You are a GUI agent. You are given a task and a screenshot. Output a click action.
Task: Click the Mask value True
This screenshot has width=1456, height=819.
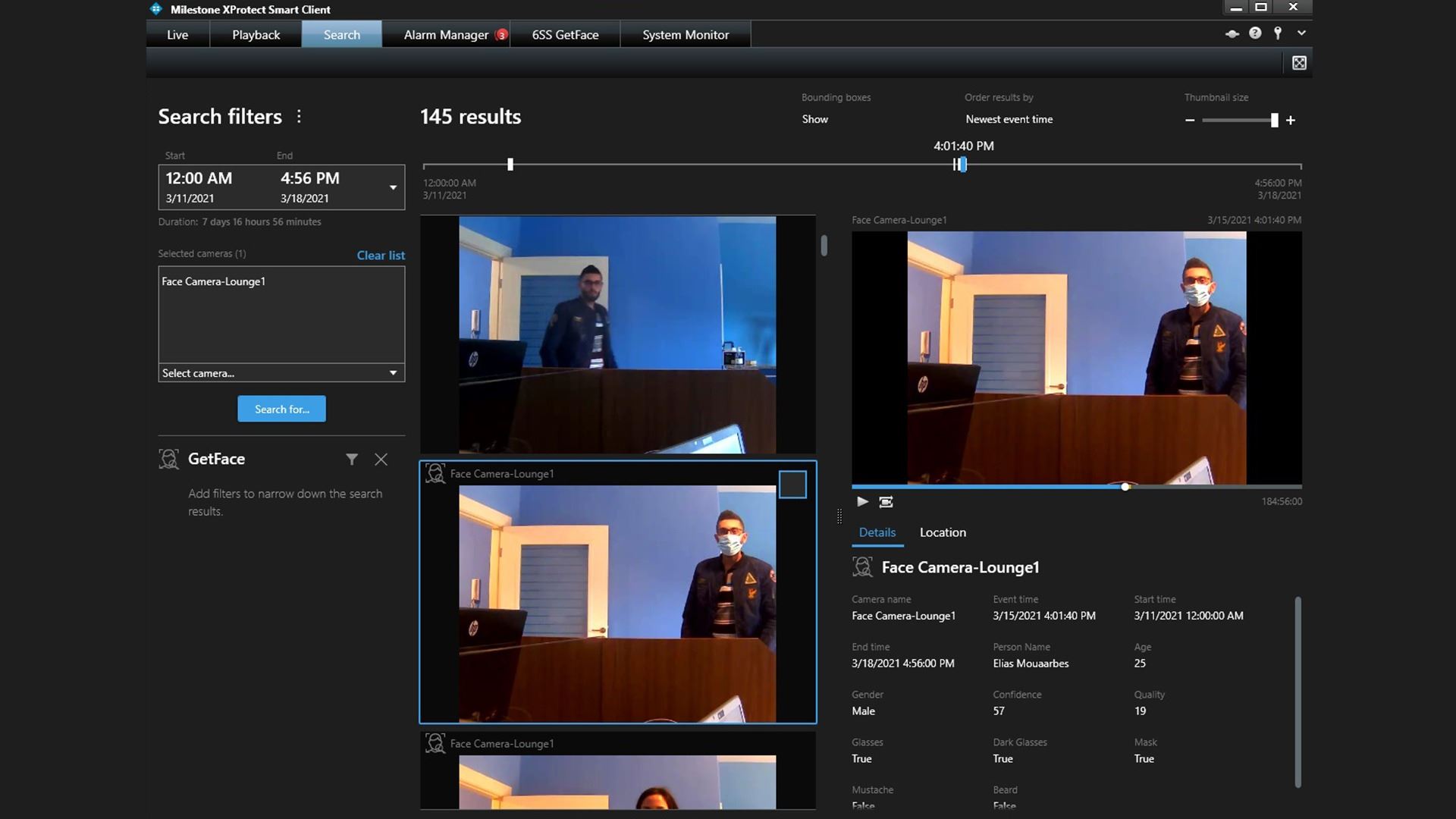(1144, 759)
